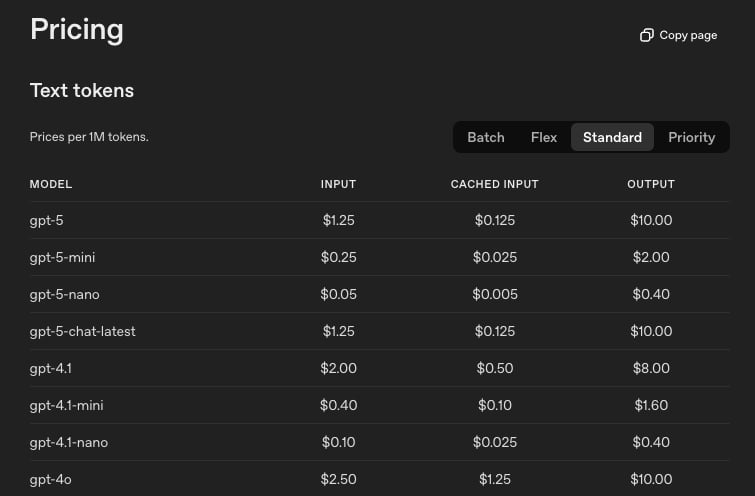This screenshot has width=755, height=496.
Task: Click gpt-5 output price $10.00
Action: [651, 221]
